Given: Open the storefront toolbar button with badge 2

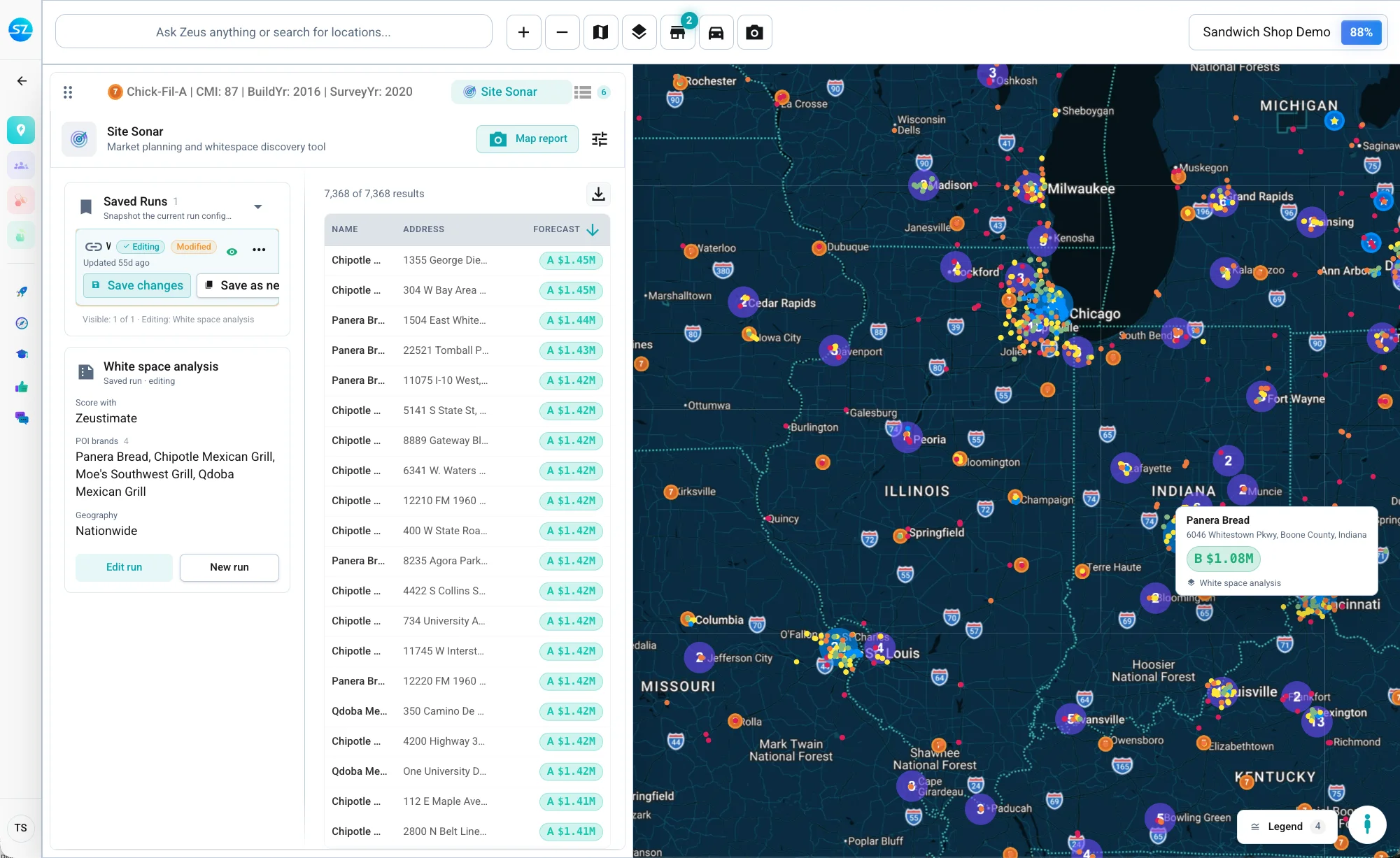Looking at the screenshot, I should coord(677,32).
